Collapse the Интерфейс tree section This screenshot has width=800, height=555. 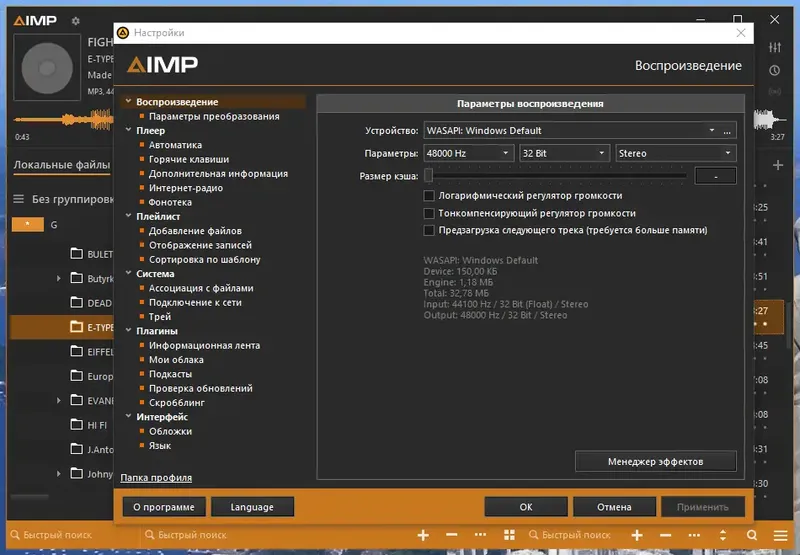tap(129, 416)
